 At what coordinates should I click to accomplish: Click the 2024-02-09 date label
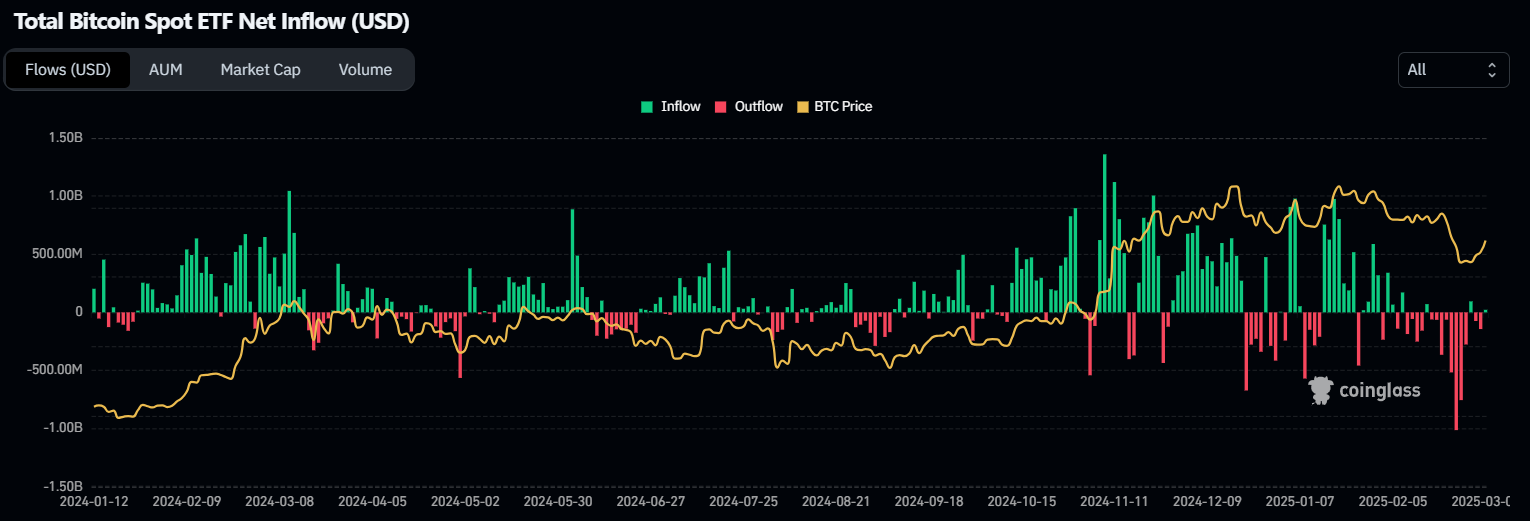click(186, 500)
